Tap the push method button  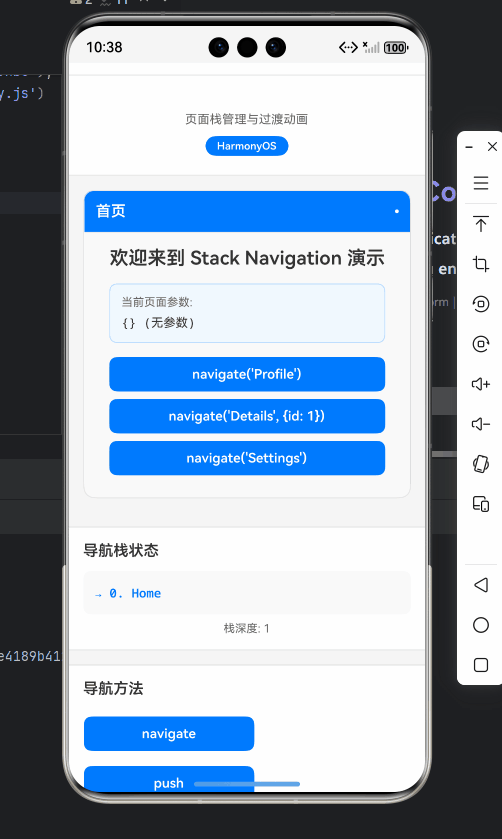[x=169, y=780]
